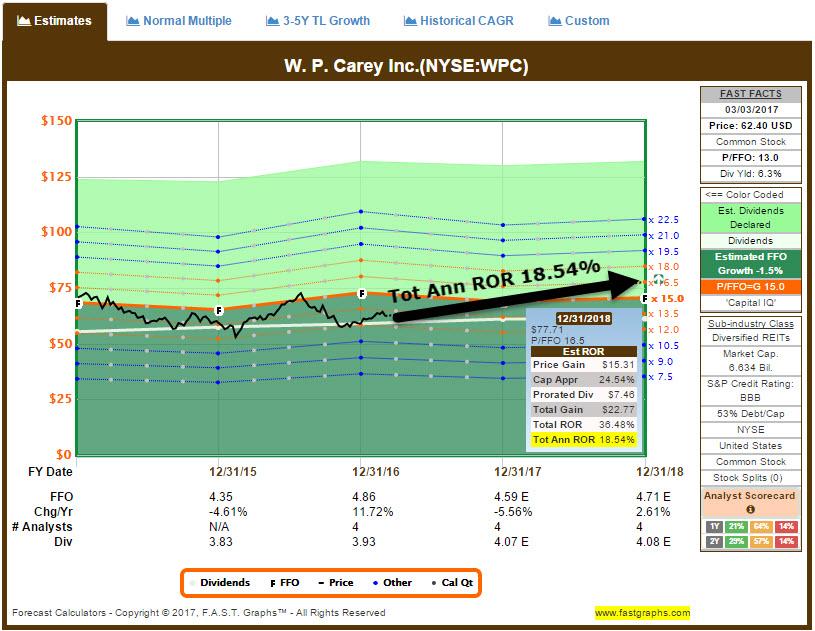815x631 pixels.
Task: Select the x 19.5 multiple line label
Action: click(x=664, y=252)
